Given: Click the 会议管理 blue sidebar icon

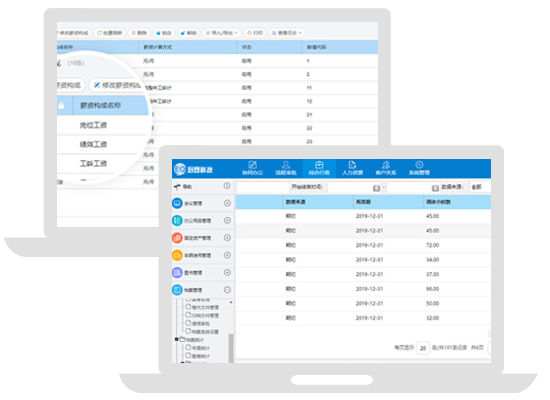Looking at the screenshot, I should (x=177, y=203).
